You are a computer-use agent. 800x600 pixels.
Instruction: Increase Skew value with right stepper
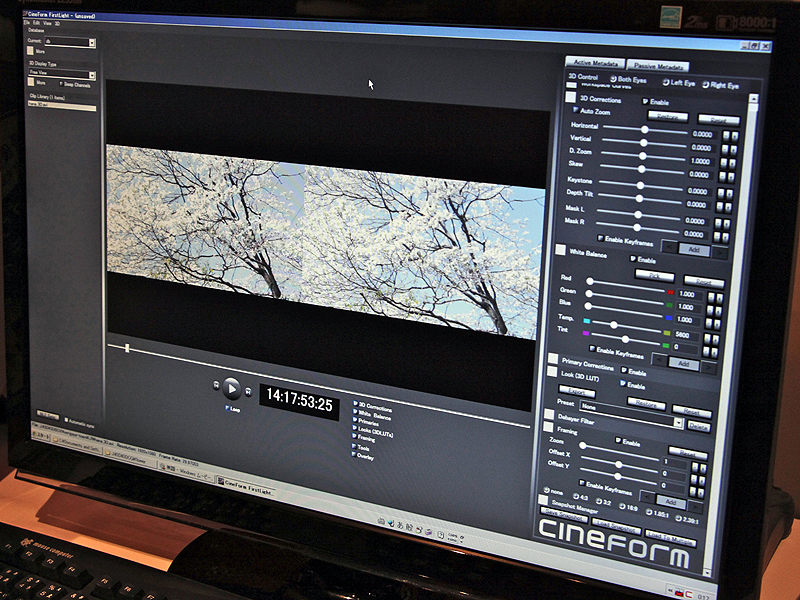pos(732,177)
